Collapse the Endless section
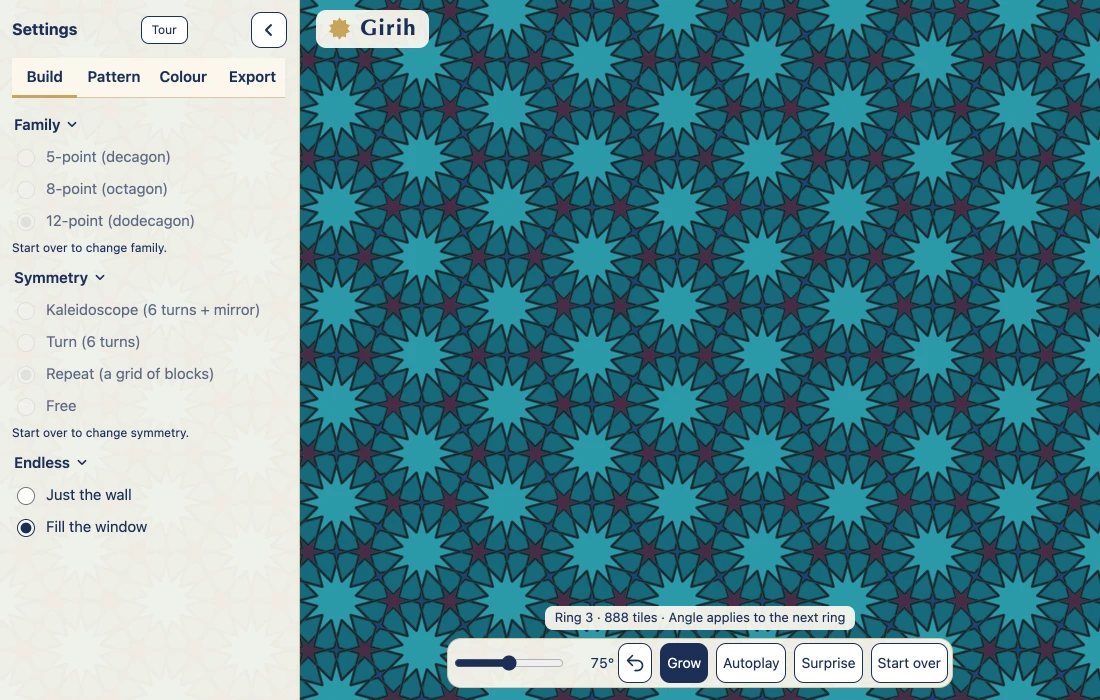 pyautogui.click(x=51, y=463)
